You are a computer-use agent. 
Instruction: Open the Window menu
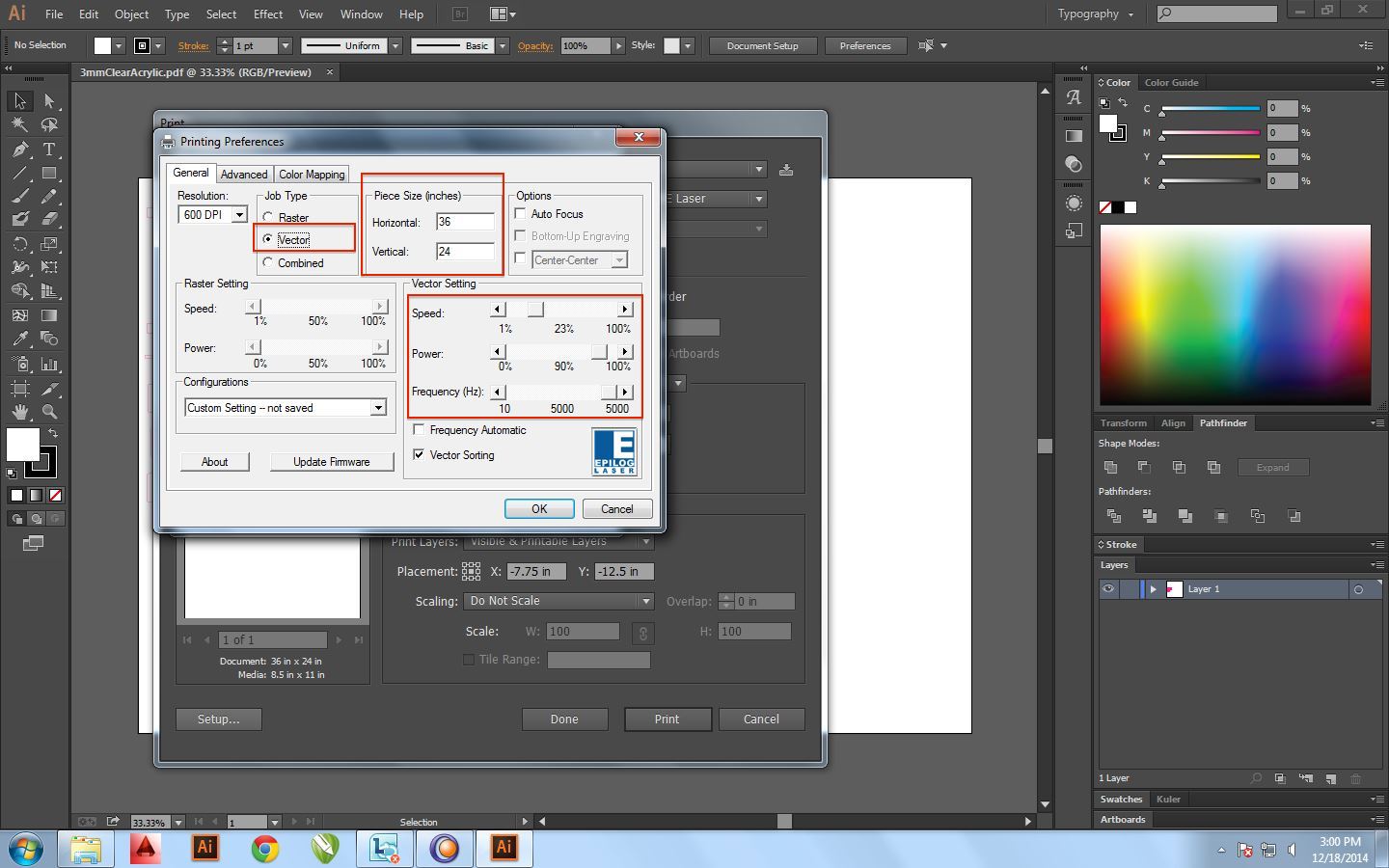362,14
